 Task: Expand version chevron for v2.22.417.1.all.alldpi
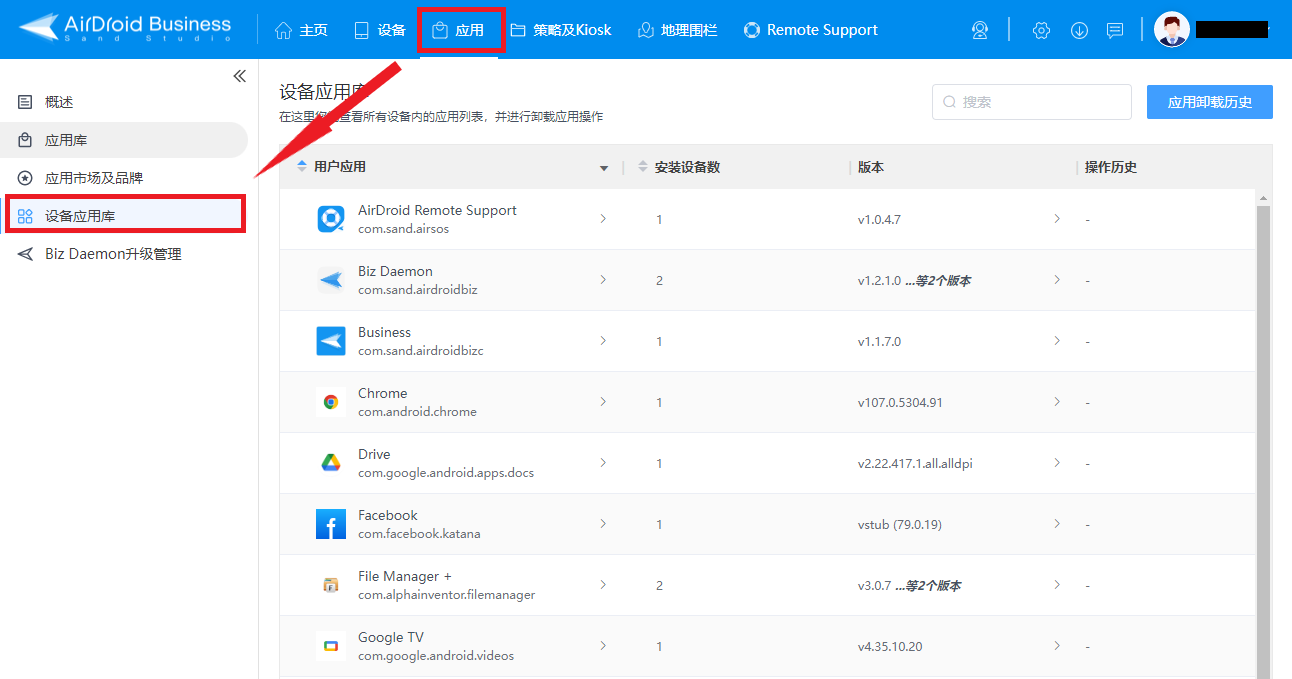[x=1057, y=462]
